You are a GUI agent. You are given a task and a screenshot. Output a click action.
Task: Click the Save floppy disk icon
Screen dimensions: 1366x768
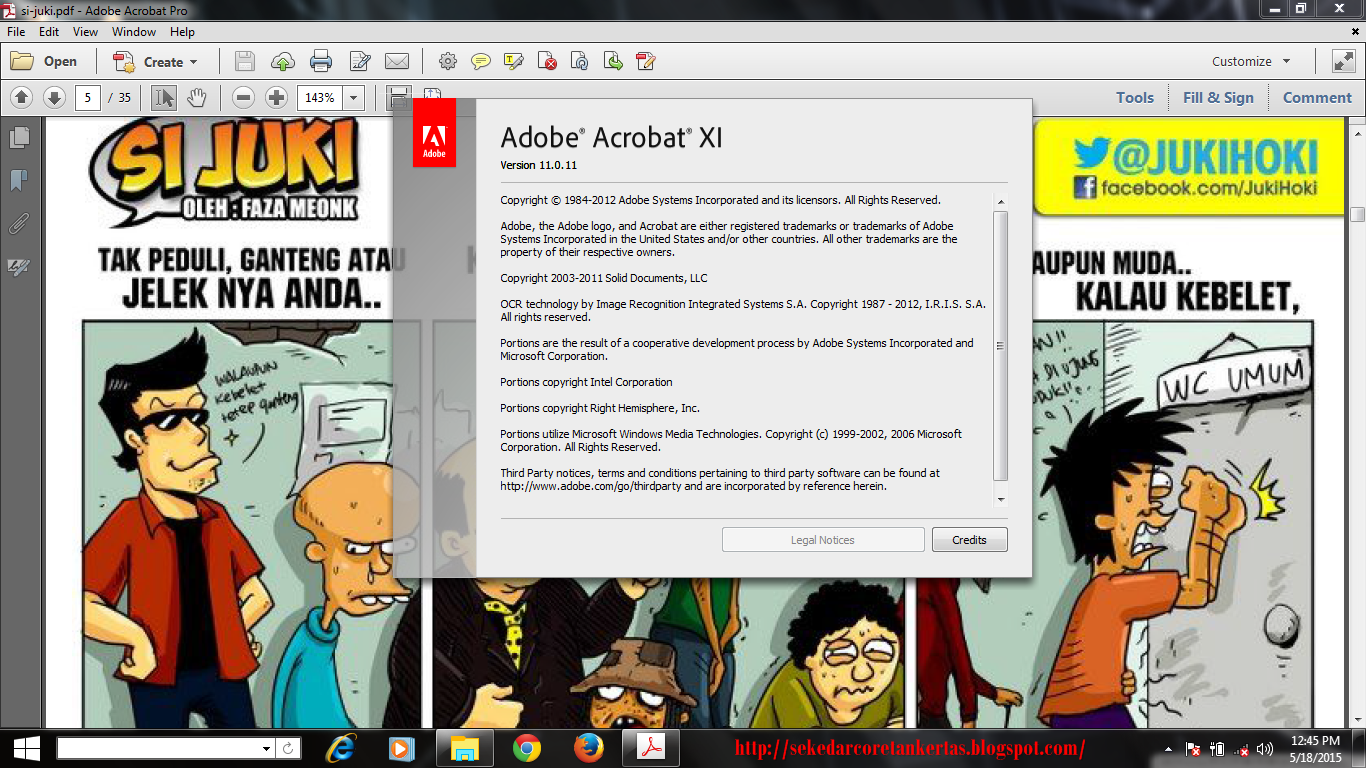tap(245, 61)
